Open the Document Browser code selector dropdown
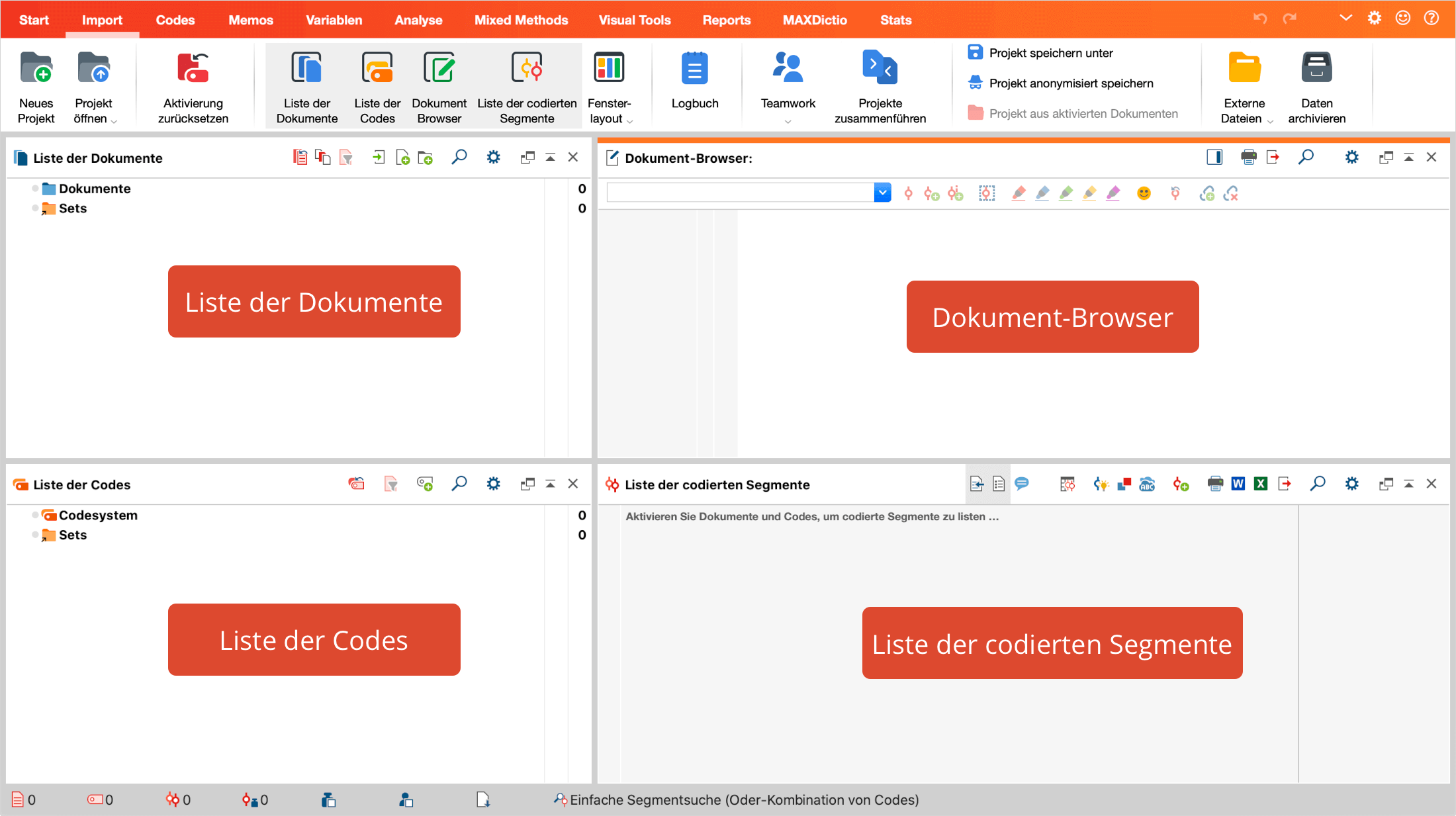This screenshot has width=1456, height=816. pos(882,193)
